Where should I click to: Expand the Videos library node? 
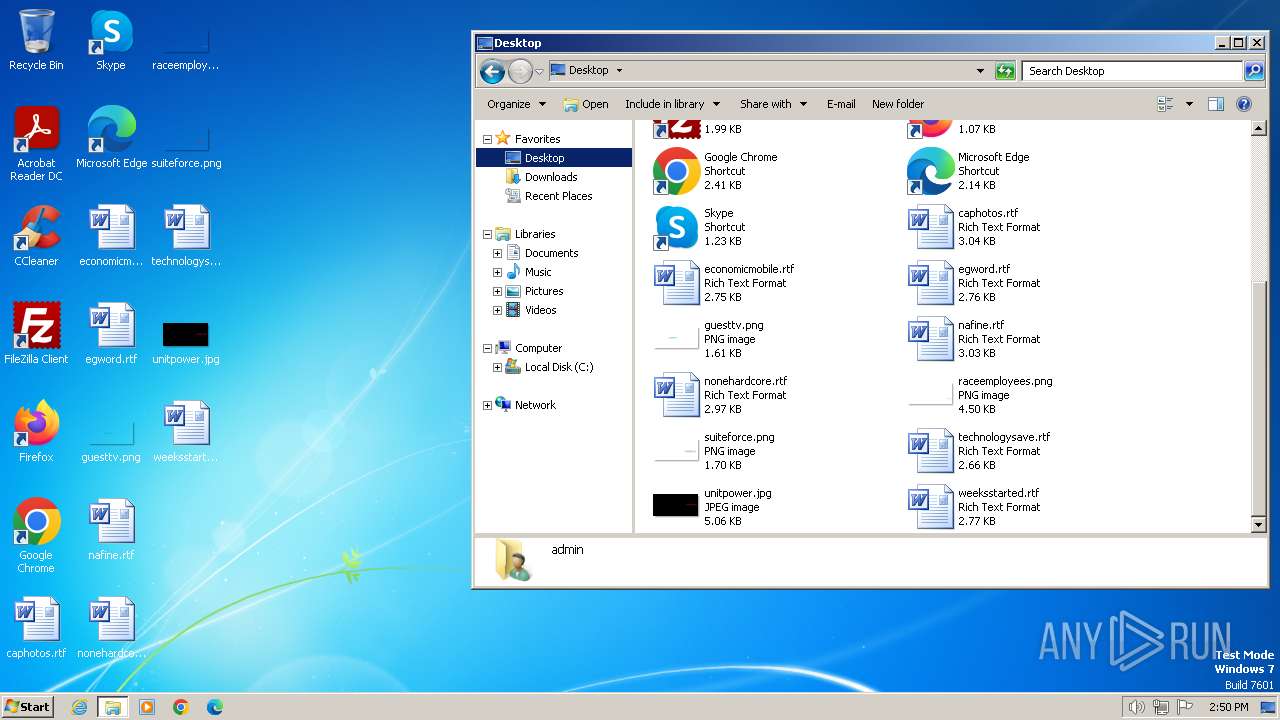coord(497,310)
